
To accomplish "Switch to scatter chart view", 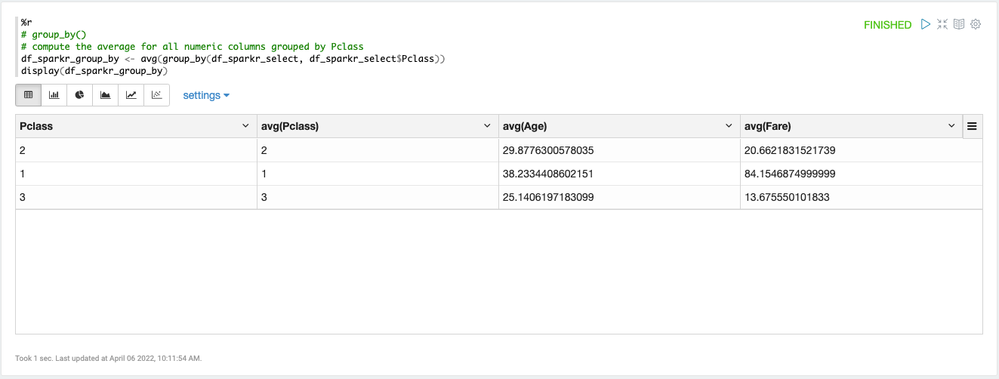I will [157, 95].
